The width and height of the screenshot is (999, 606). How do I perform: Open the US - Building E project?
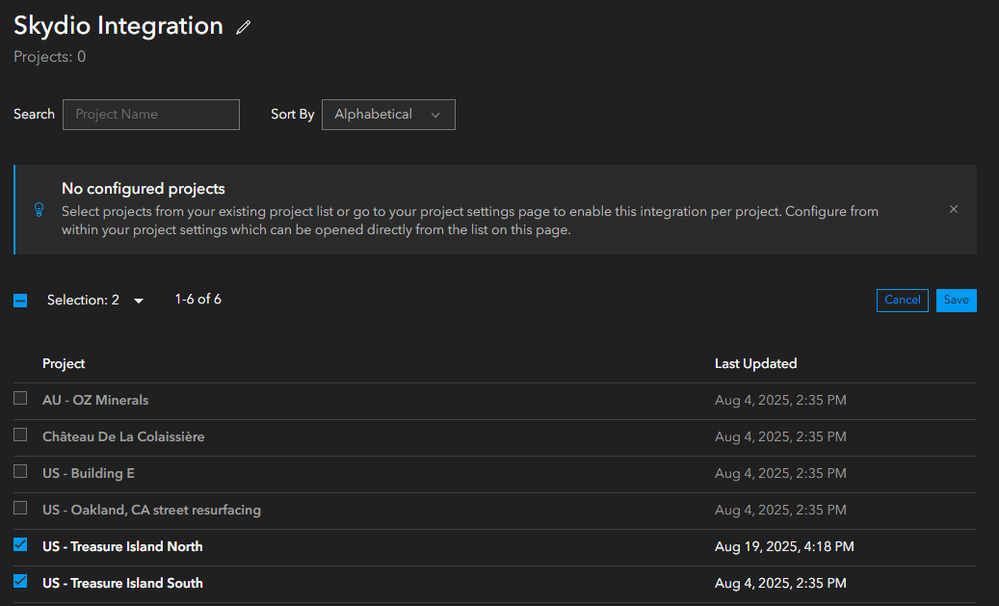point(88,473)
